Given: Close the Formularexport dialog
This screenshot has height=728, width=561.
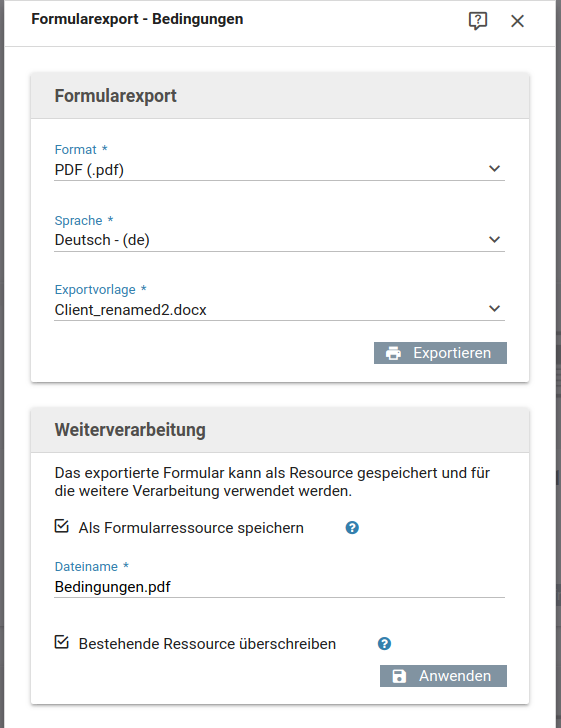Looking at the screenshot, I should (x=517, y=21).
